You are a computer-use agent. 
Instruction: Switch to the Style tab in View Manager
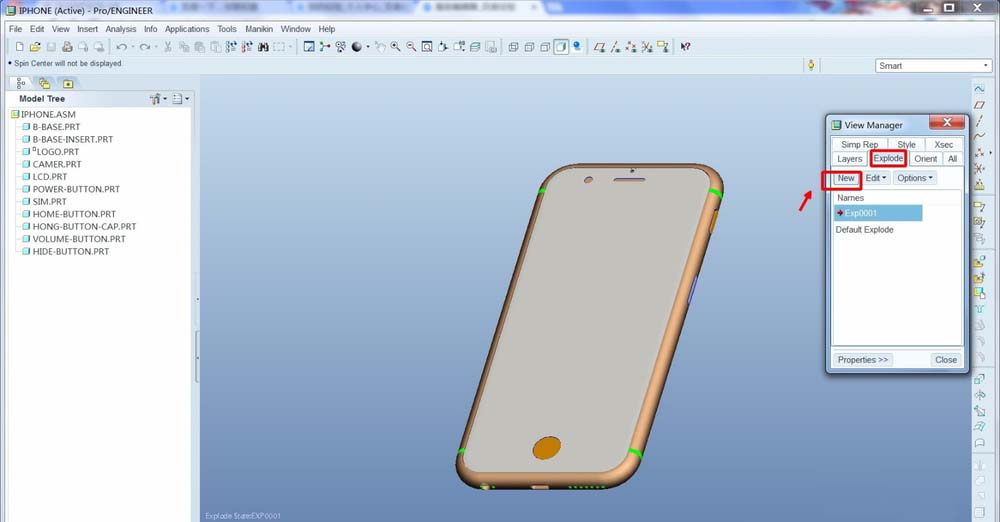click(x=906, y=144)
